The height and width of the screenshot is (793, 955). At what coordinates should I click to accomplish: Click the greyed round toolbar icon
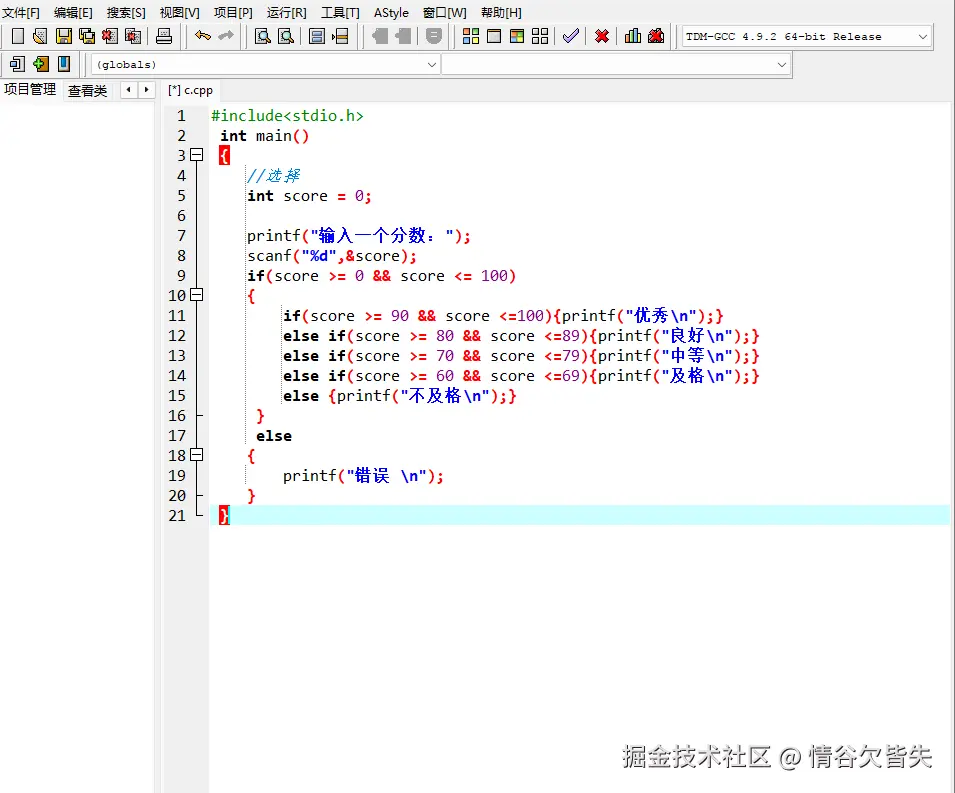click(x=434, y=37)
